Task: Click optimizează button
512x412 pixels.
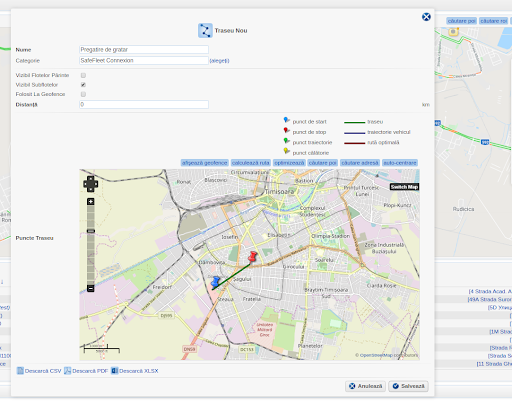Action: pos(289,163)
